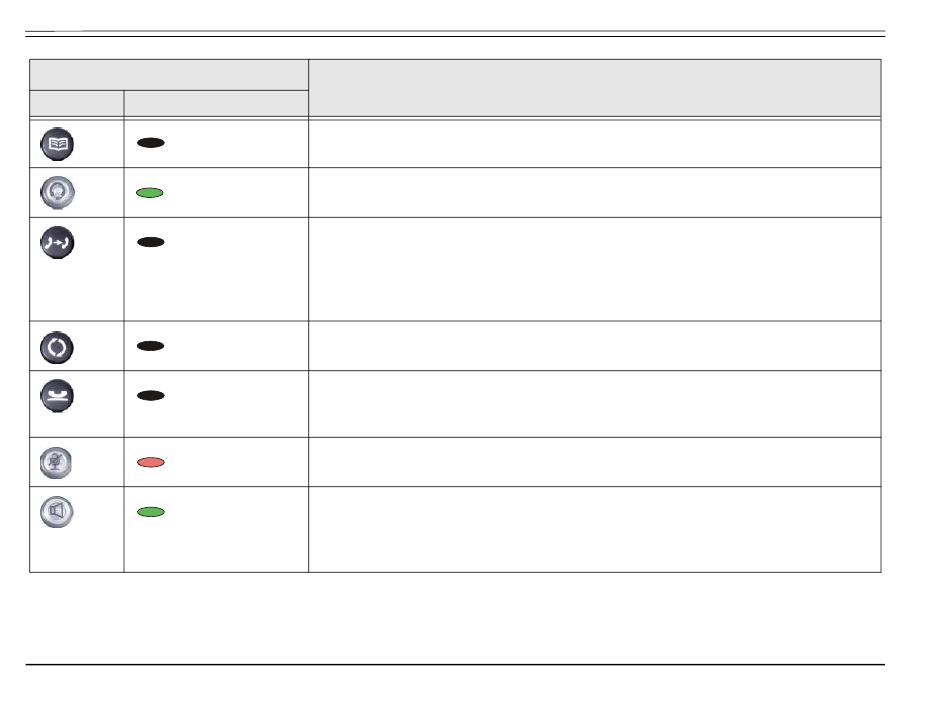Click the black LED beside the directory icon
The width and height of the screenshot is (950, 709).
click(151, 143)
